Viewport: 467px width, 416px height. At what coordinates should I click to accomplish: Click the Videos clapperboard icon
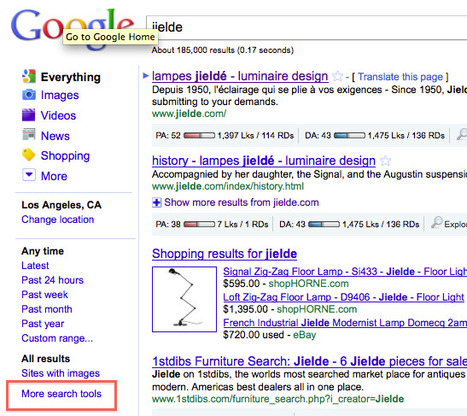pyautogui.click(x=29, y=115)
